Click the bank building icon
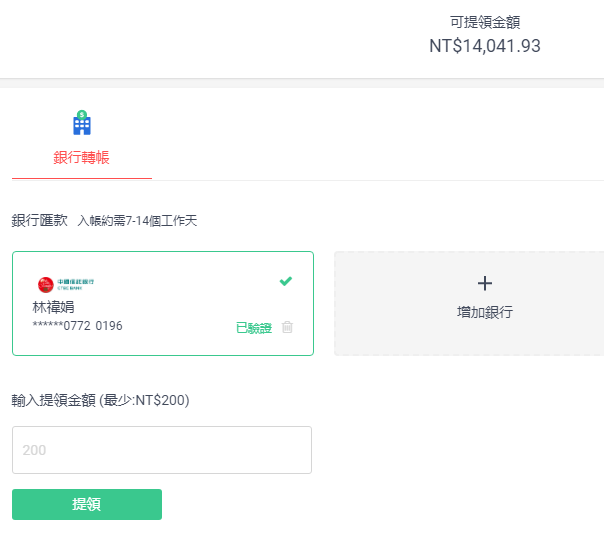 pyautogui.click(x=82, y=123)
